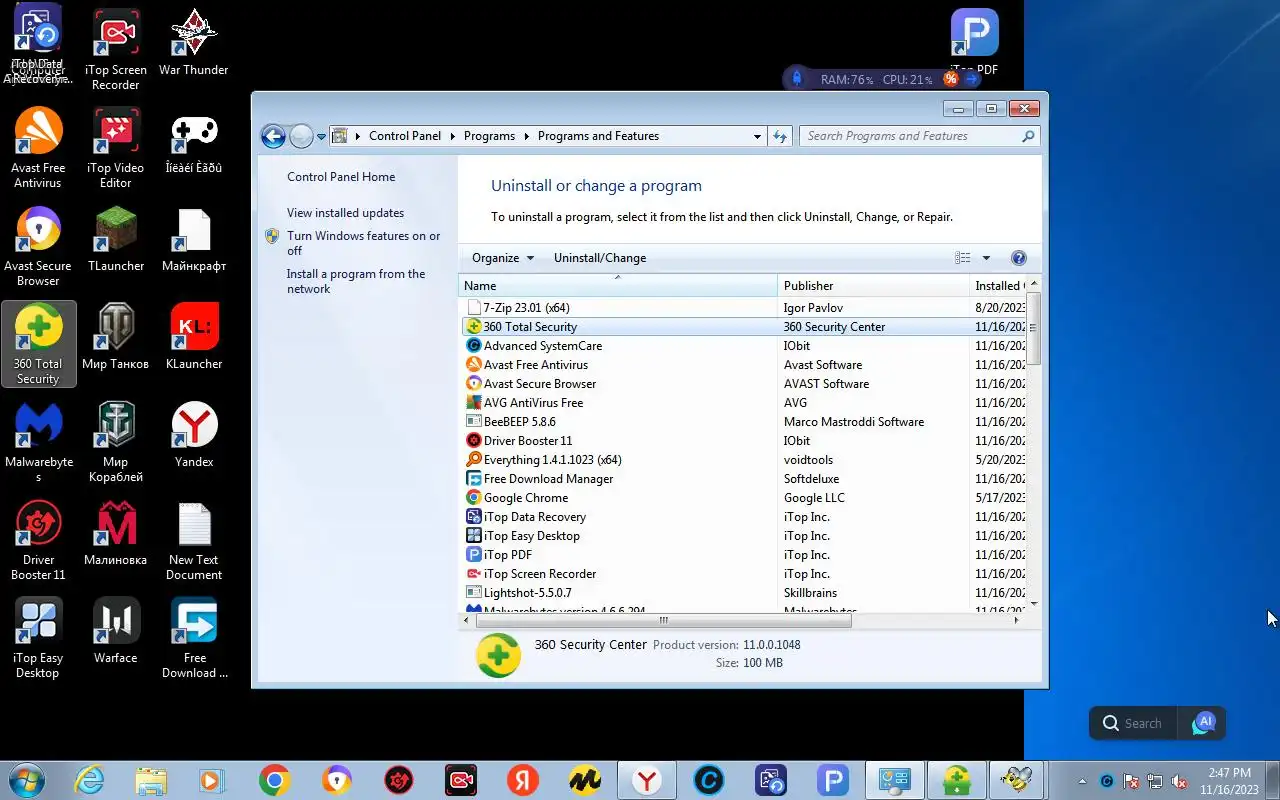1280x800 pixels.
Task: Click Control Panel in breadcrumb
Action: (405, 136)
